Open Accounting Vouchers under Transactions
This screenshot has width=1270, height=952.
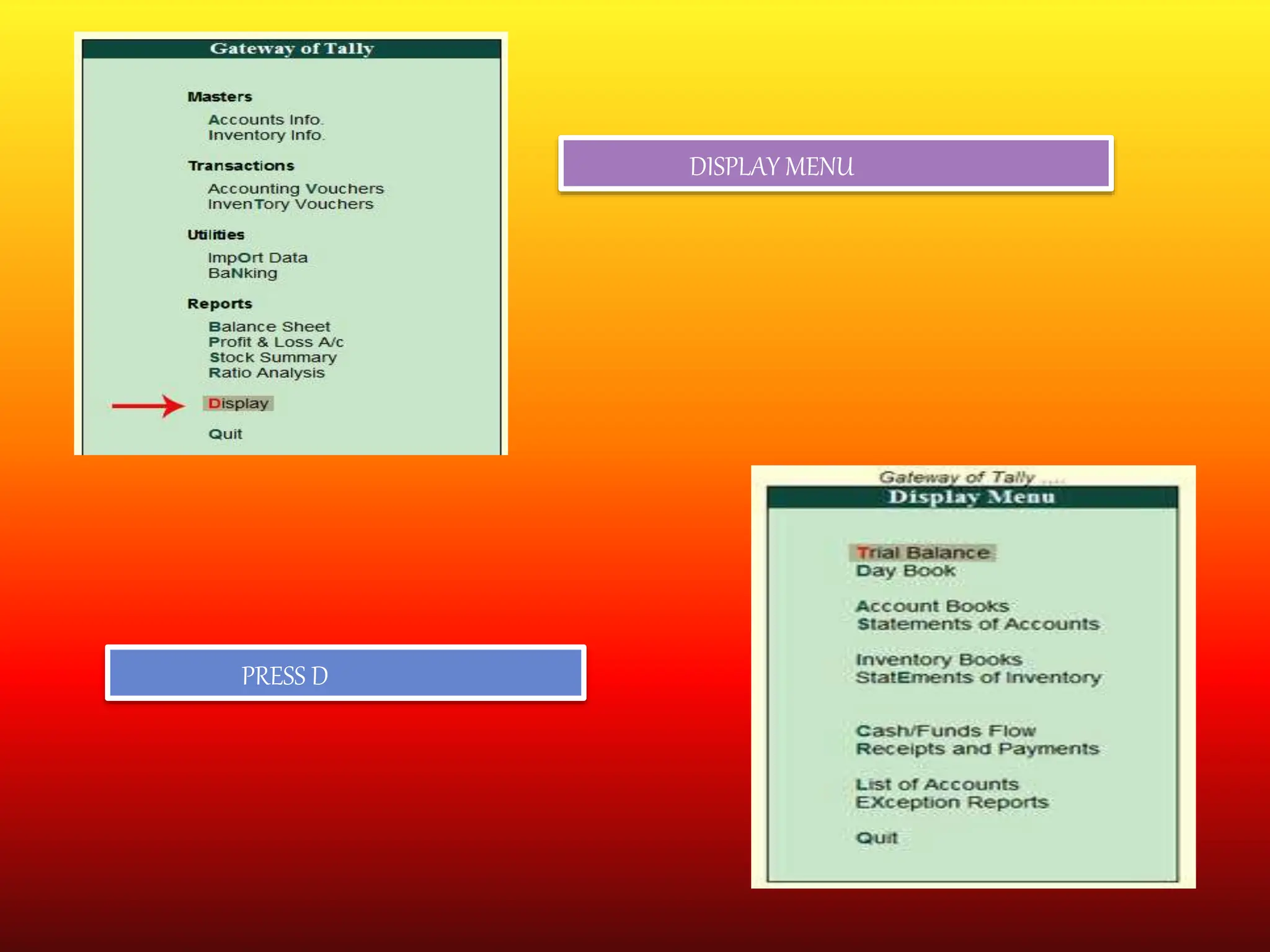point(296,188)
